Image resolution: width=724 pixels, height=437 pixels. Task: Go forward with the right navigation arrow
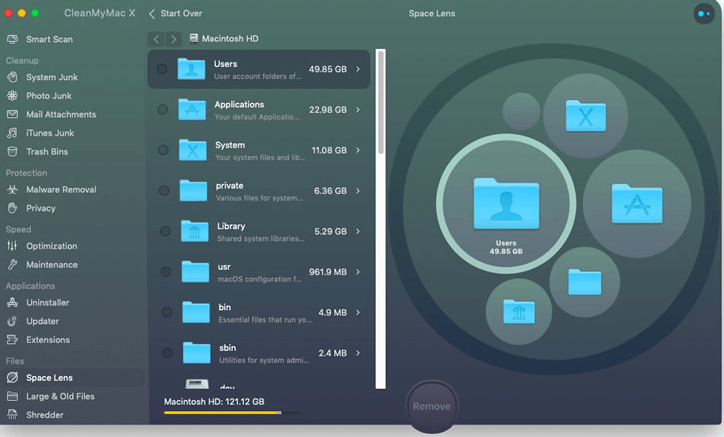coord(173,39)
